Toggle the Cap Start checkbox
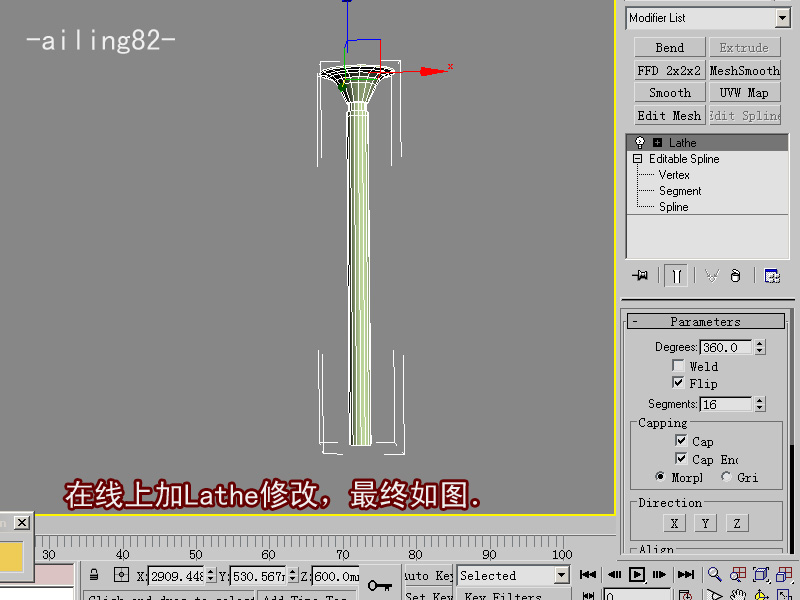 click(681, 440)
